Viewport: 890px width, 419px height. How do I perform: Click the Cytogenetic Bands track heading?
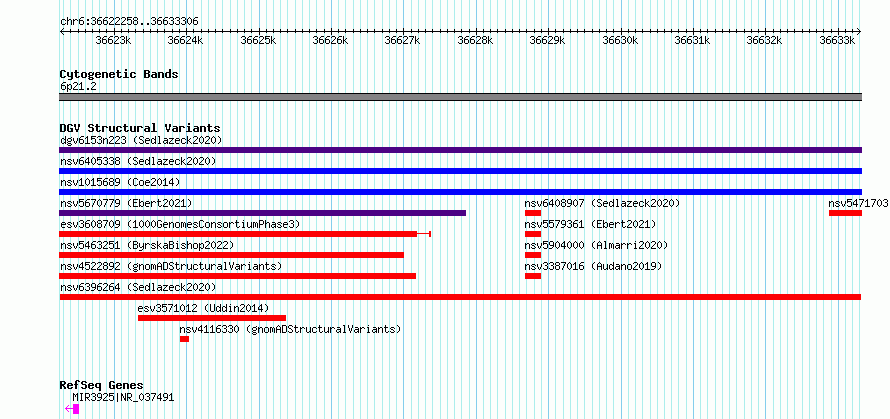(x=119, y=74)
